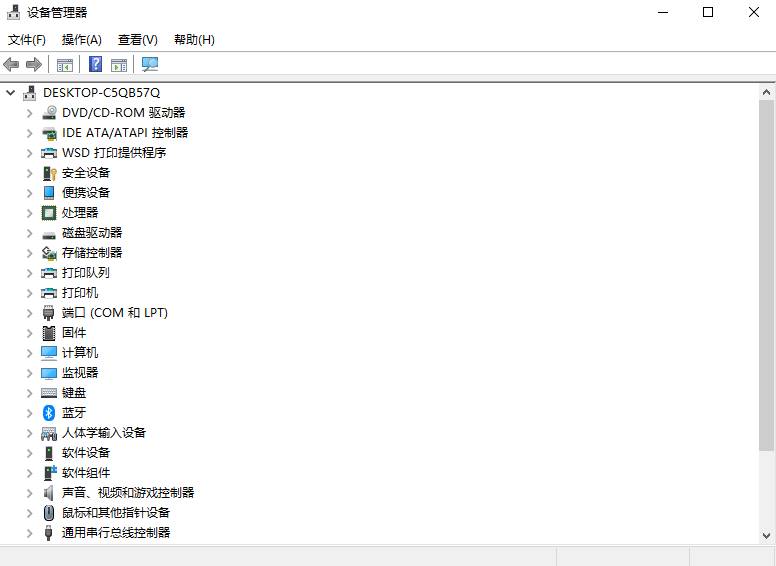Select the 人体学输入设备 label
The image size is (776, 566).
103,432
